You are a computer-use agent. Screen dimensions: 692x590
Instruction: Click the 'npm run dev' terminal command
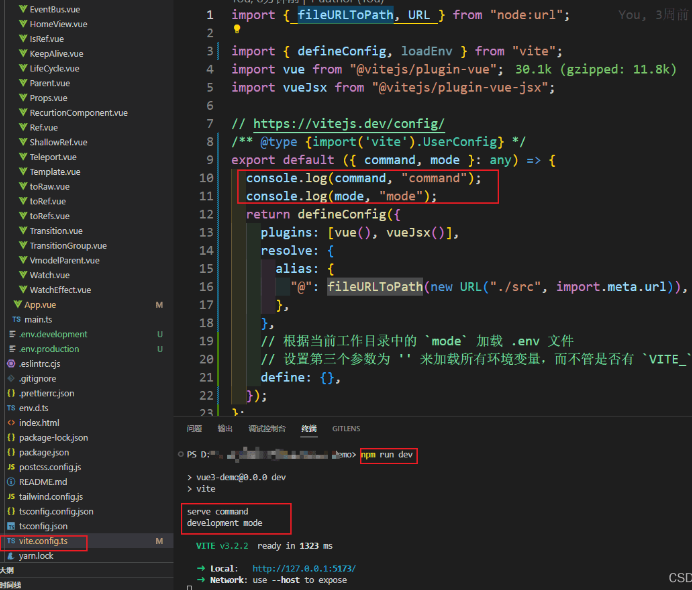coord(387,455)
